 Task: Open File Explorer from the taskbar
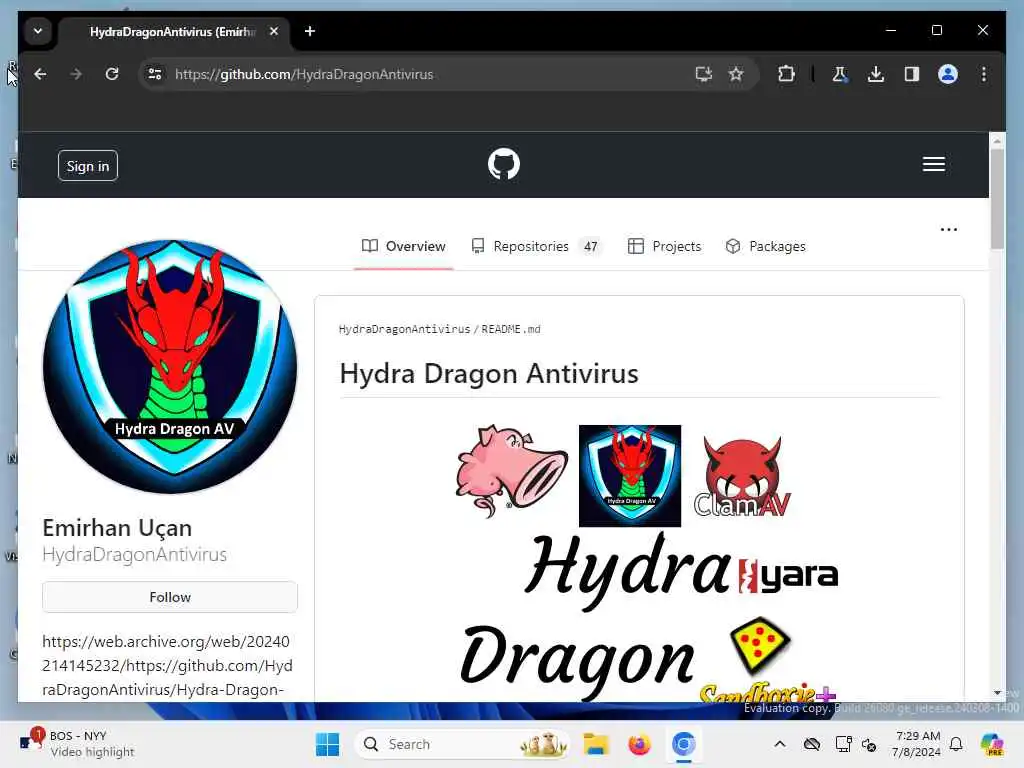pyautogui.click(x=596, y=744)
